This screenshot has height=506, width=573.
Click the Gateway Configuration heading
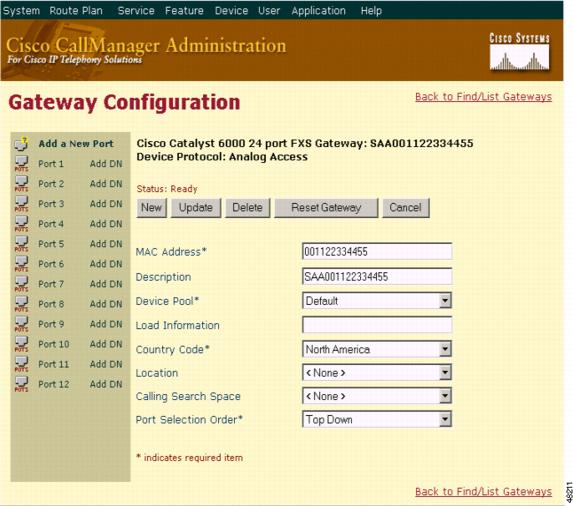124,102
